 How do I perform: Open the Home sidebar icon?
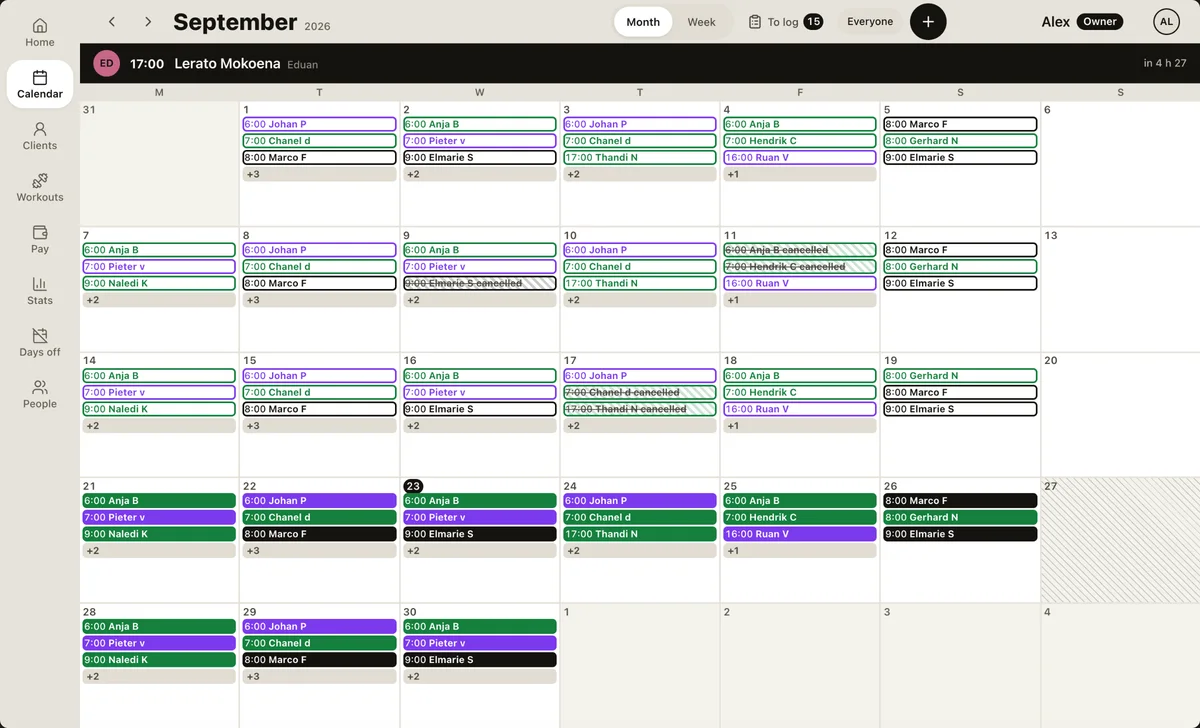click(x=40, y=32)
